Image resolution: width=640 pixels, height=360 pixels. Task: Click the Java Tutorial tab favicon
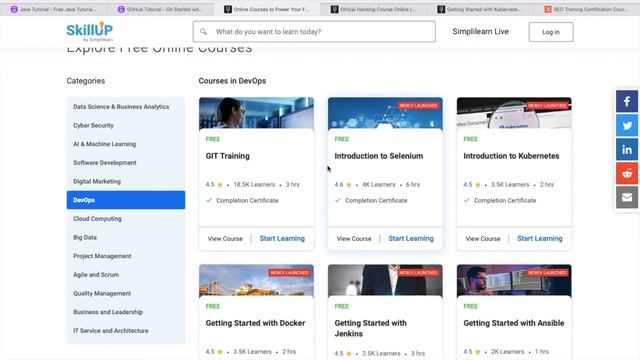(x=14, y=9)
